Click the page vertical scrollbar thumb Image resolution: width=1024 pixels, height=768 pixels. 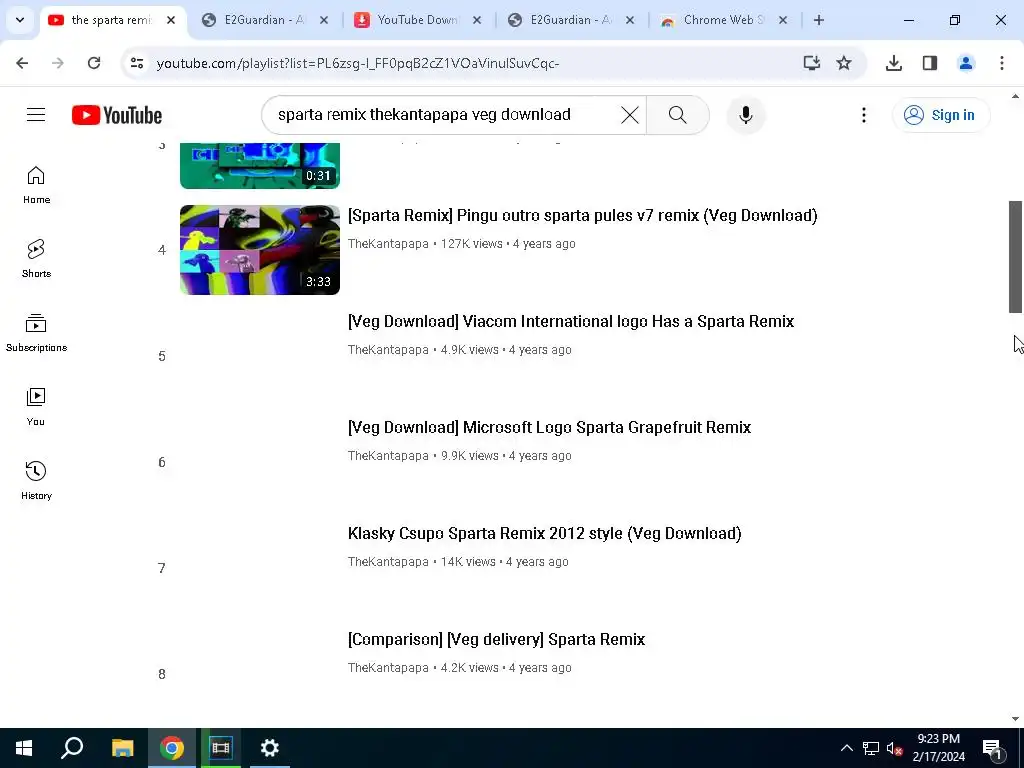1016,257
